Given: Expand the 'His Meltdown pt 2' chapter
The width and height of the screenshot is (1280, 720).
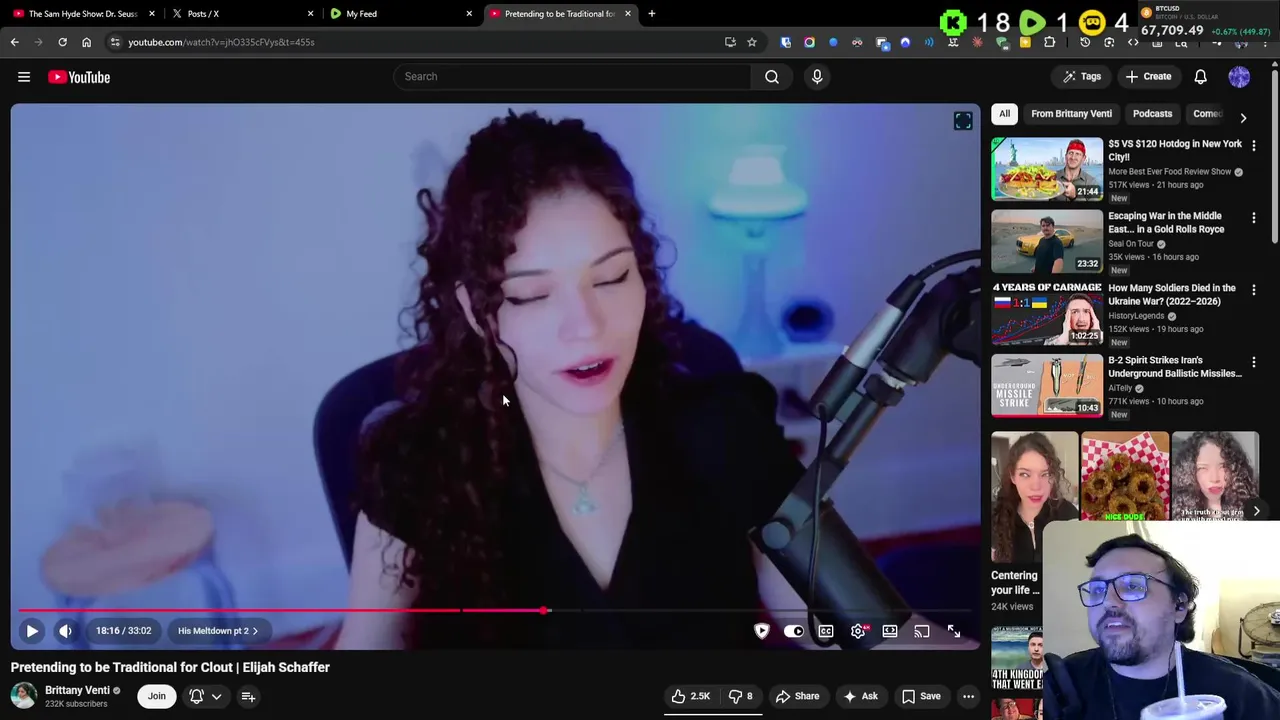Looking at the screenshot, I should point(217,631).
